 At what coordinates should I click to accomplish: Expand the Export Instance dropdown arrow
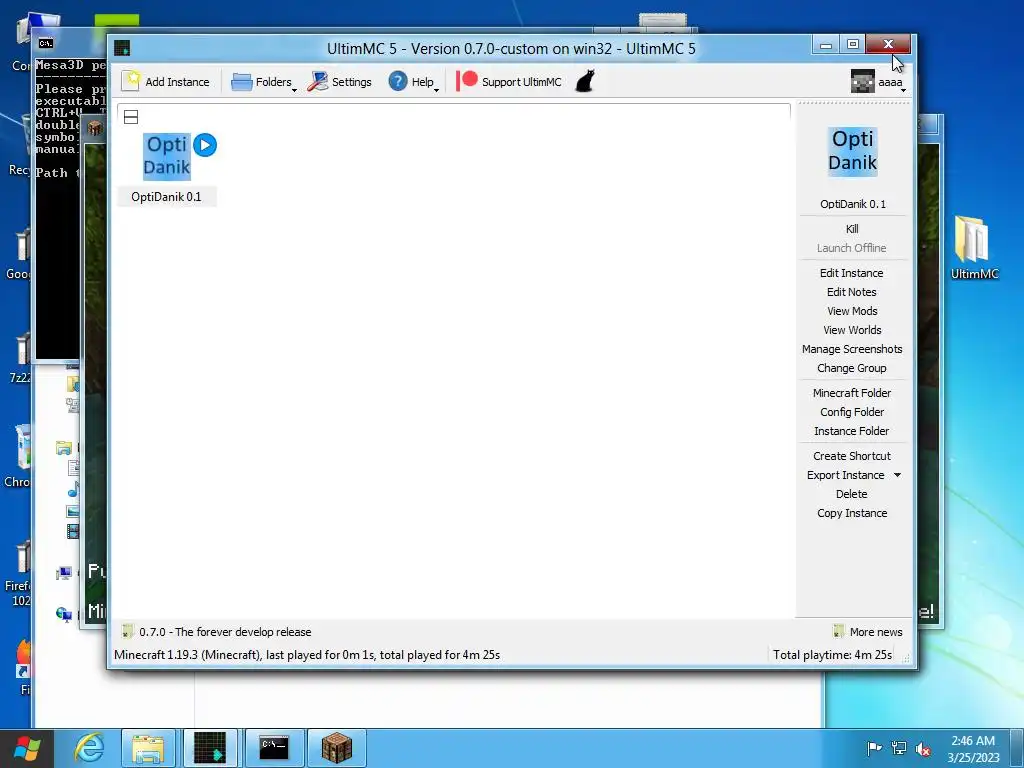click(x=897, y=475)
